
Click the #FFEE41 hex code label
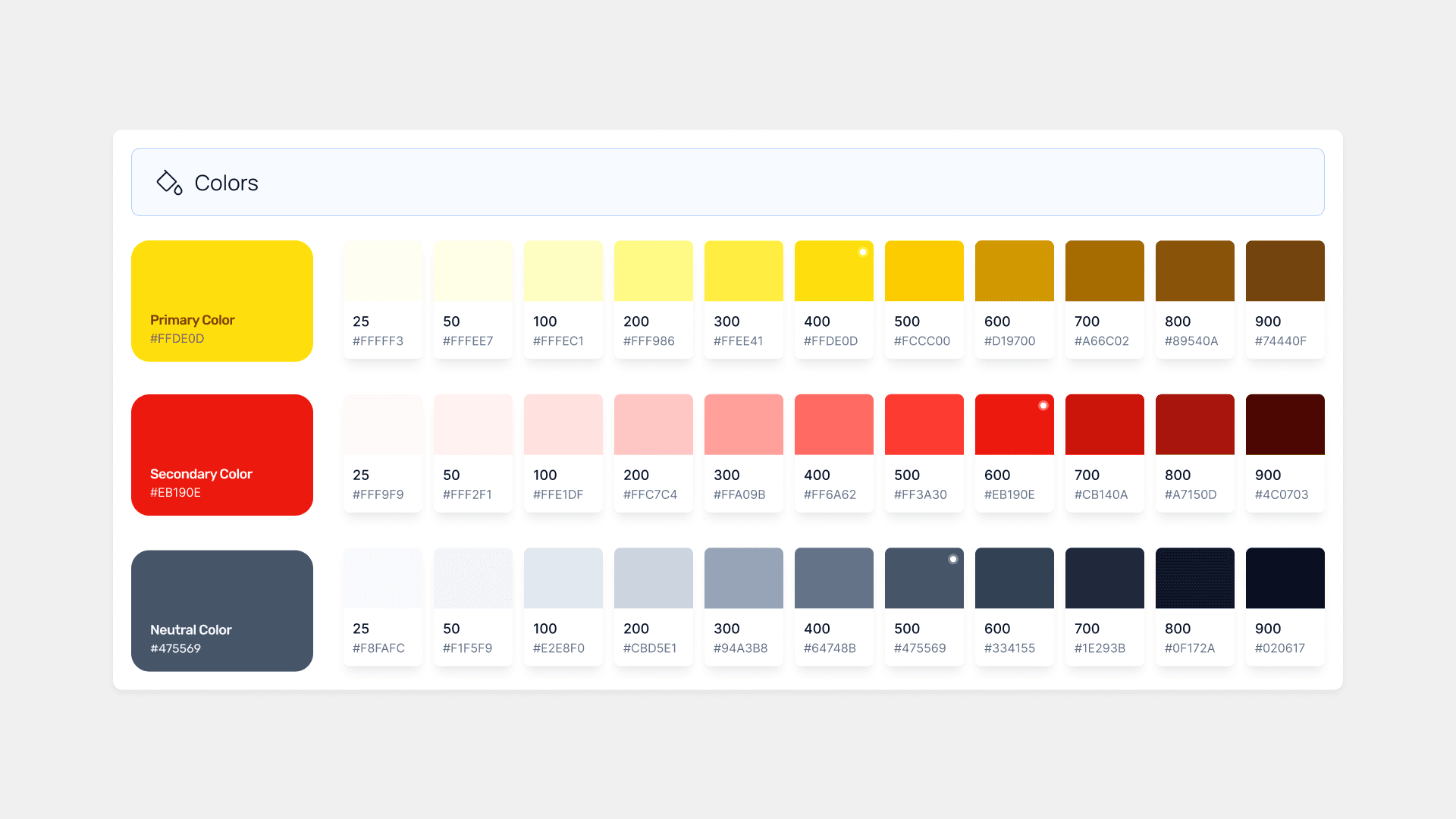pyautogui.click(x=738, y=341)
